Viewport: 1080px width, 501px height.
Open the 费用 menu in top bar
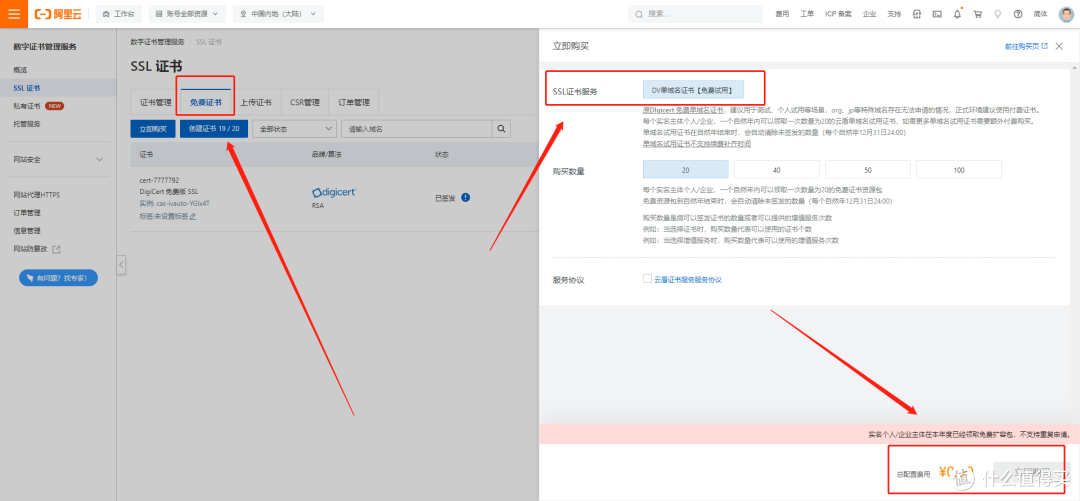[x=782, y=14]
